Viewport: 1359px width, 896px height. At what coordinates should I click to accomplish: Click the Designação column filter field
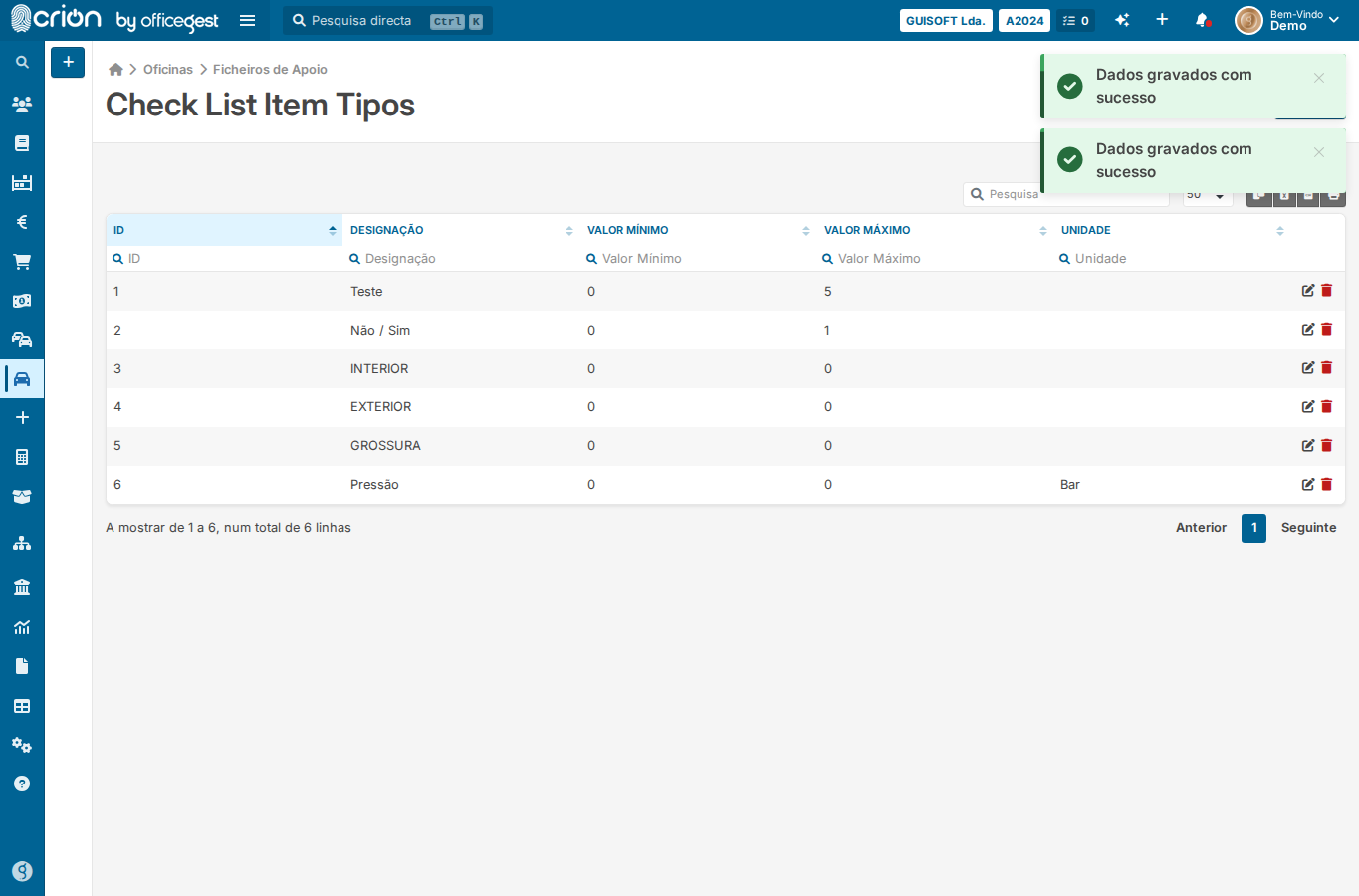pos(461,258)
